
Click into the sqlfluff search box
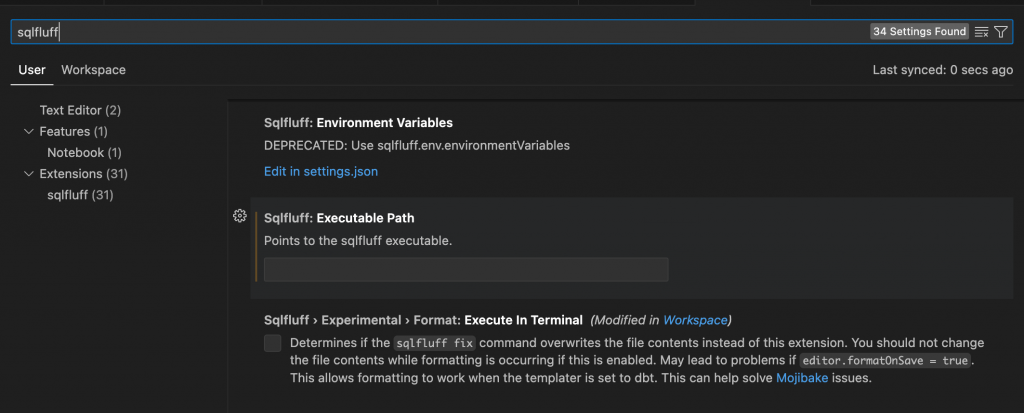tap(440, 32)
